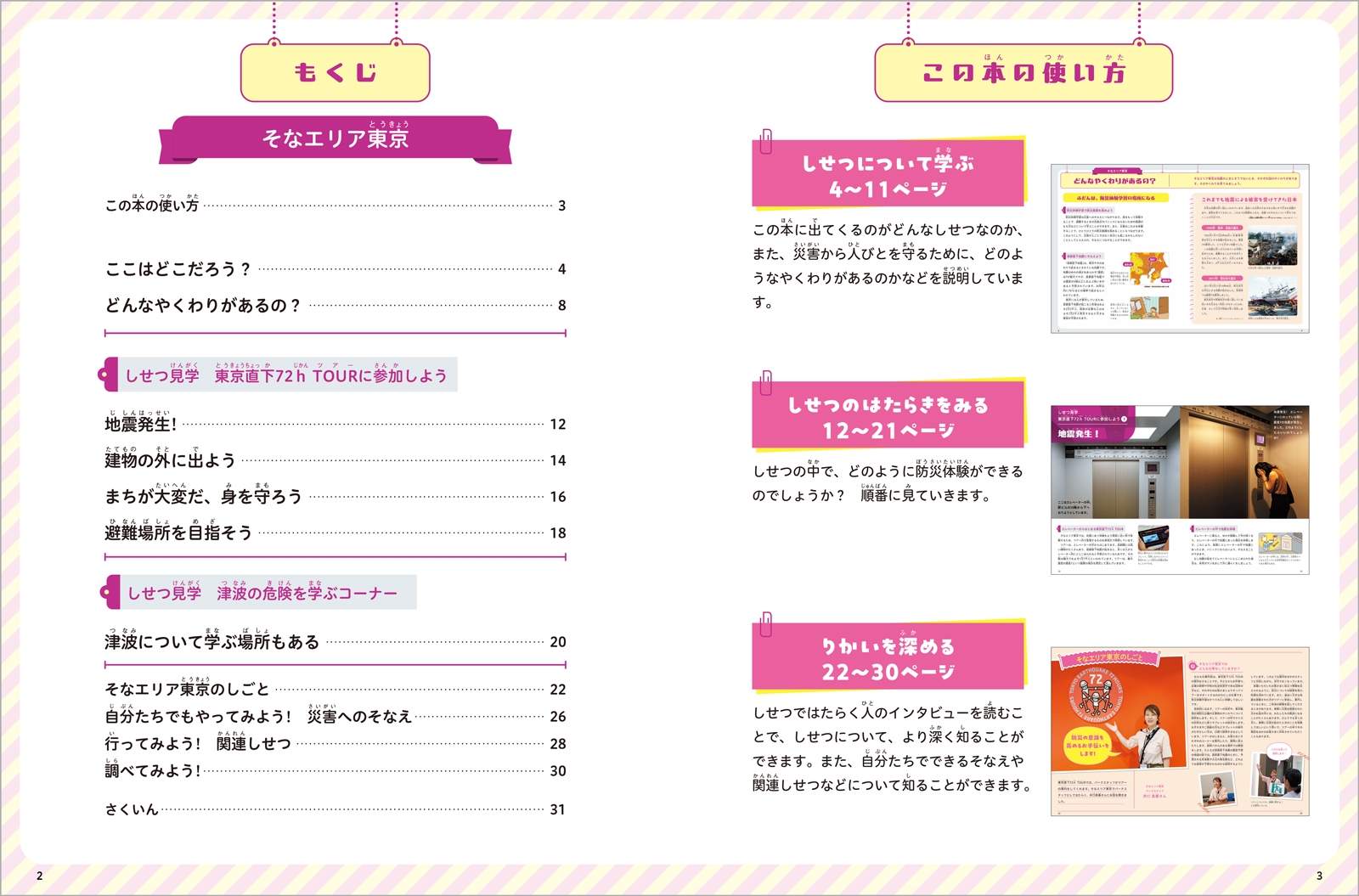
Task: Select the さくいん index entry
Action: point(132,809)
